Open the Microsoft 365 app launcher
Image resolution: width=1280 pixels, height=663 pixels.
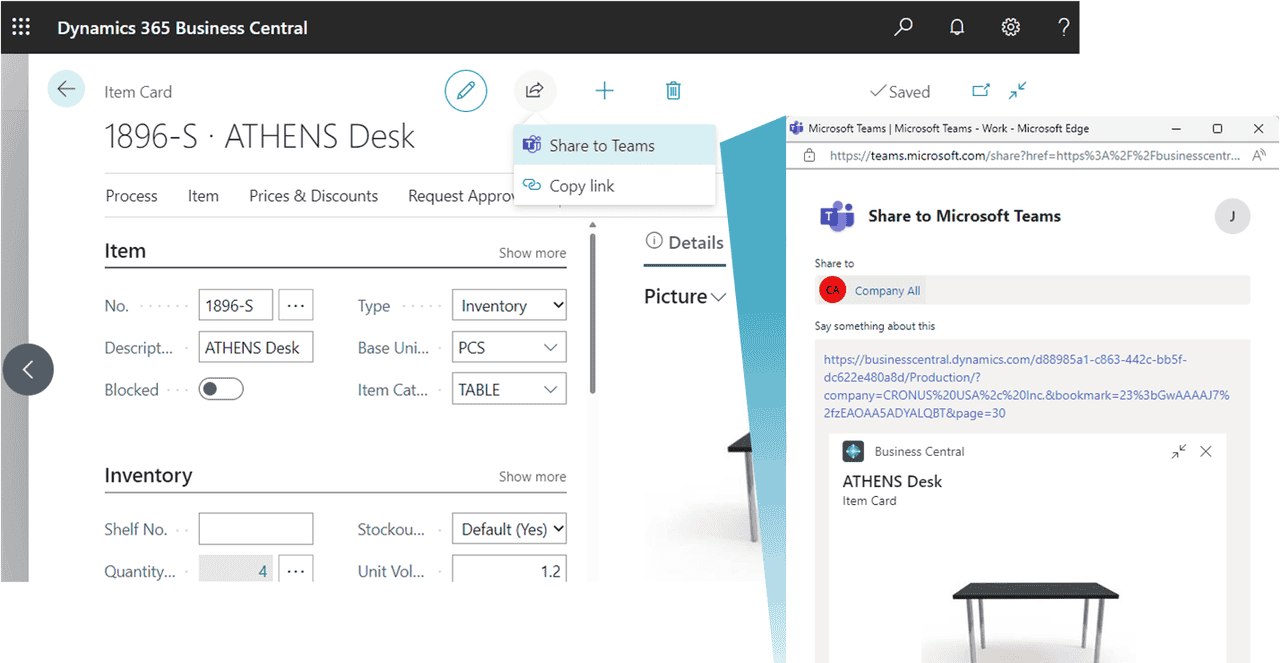tap(20, 27)
